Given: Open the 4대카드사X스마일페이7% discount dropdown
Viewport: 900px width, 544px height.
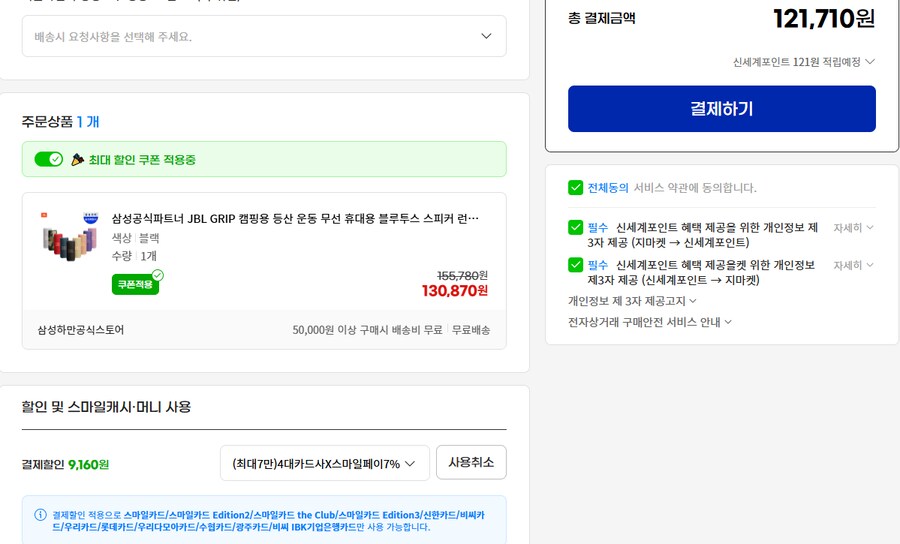Looking at the screenshot, I should (x=325, y=463).
